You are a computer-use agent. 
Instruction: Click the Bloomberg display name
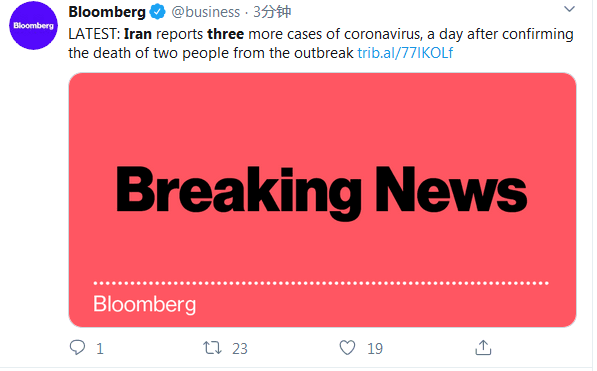[107, 12]
